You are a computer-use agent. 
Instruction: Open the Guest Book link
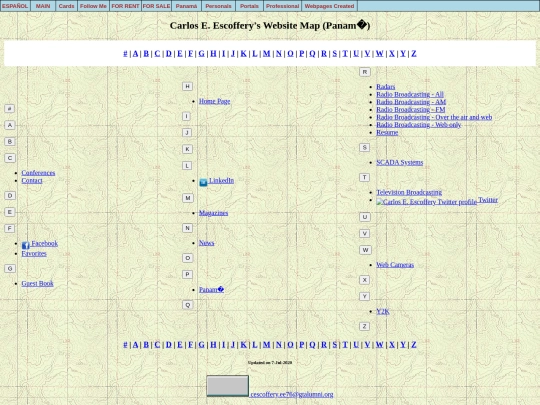pyautogui.click(x=37, y=283)
